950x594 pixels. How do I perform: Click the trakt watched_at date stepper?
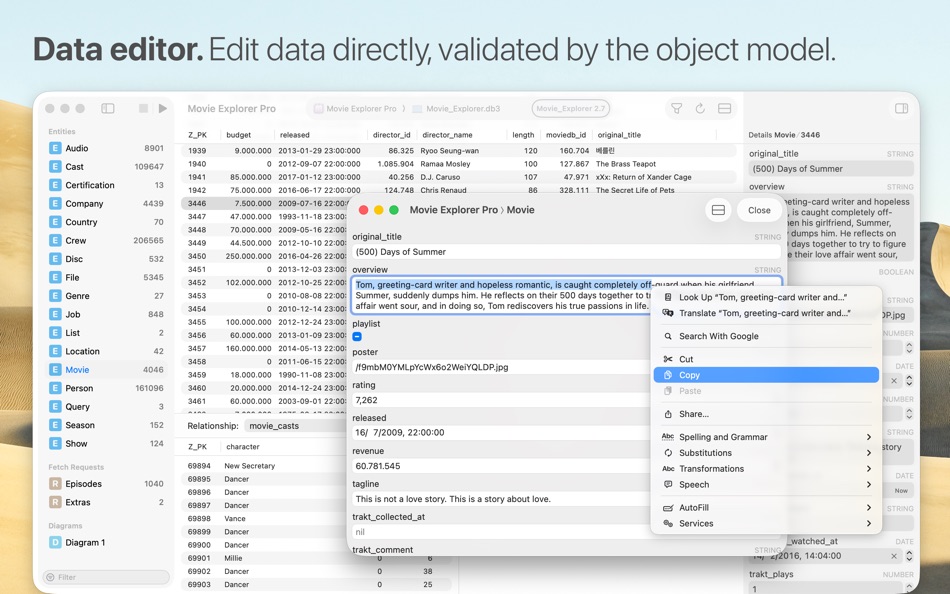tap(909, 556)
